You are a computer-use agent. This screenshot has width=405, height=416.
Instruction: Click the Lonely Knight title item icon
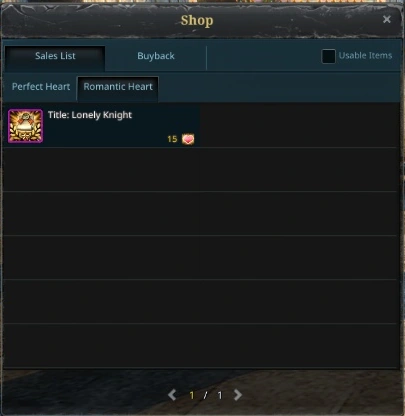click(x=25, y=126)
